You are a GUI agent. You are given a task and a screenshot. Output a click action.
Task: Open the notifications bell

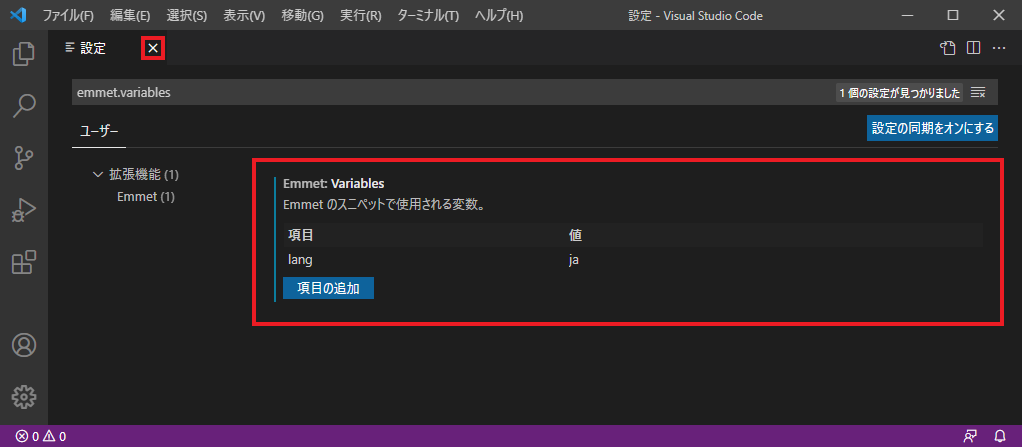[x=1000, y=436]
